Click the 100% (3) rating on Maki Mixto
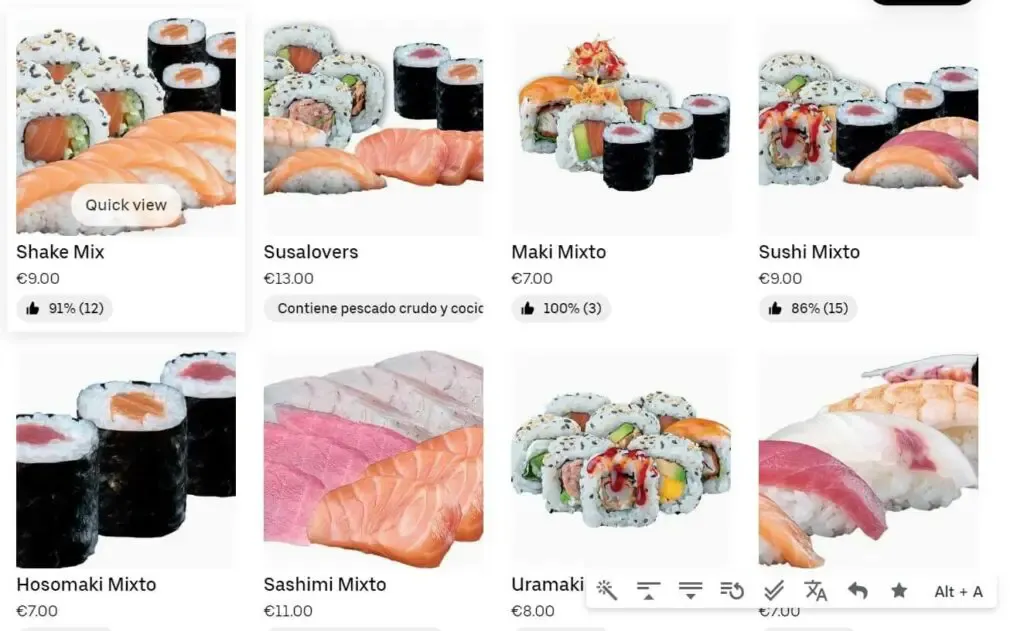The height and width of the screenshot is (631, 1024). click(561, 308)
